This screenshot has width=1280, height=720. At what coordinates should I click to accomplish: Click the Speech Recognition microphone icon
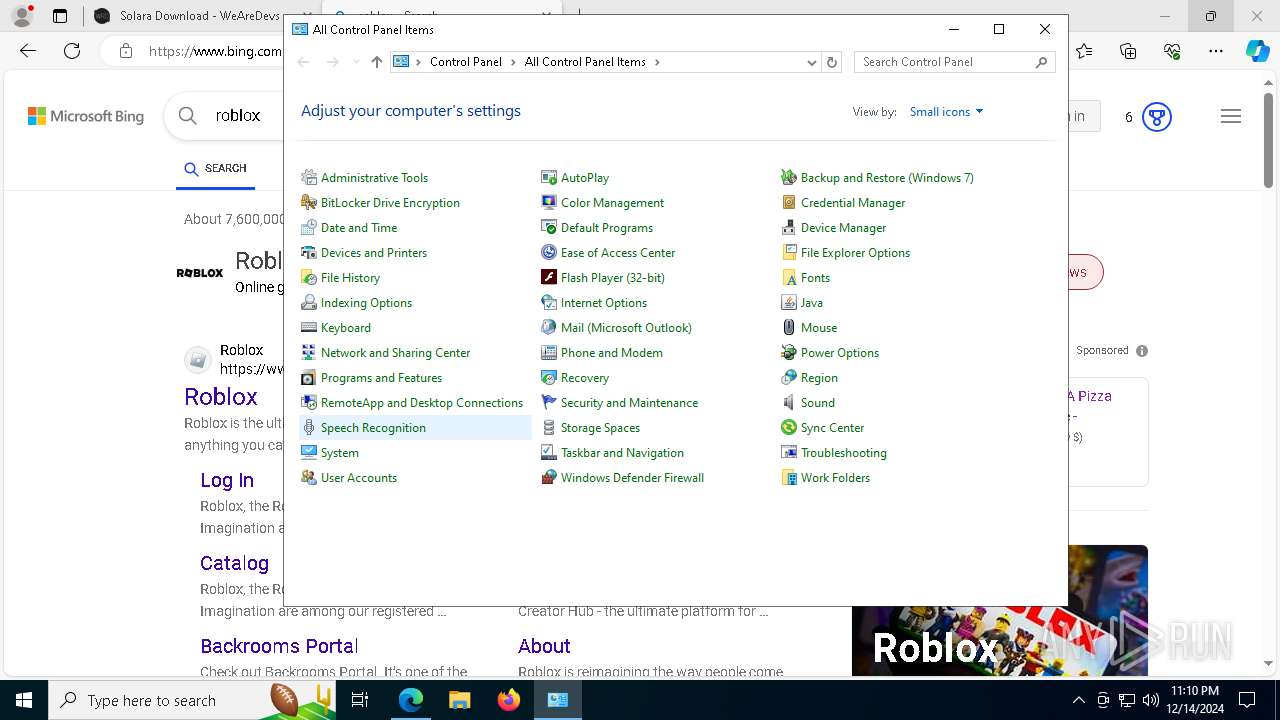[x=309, y=428]
